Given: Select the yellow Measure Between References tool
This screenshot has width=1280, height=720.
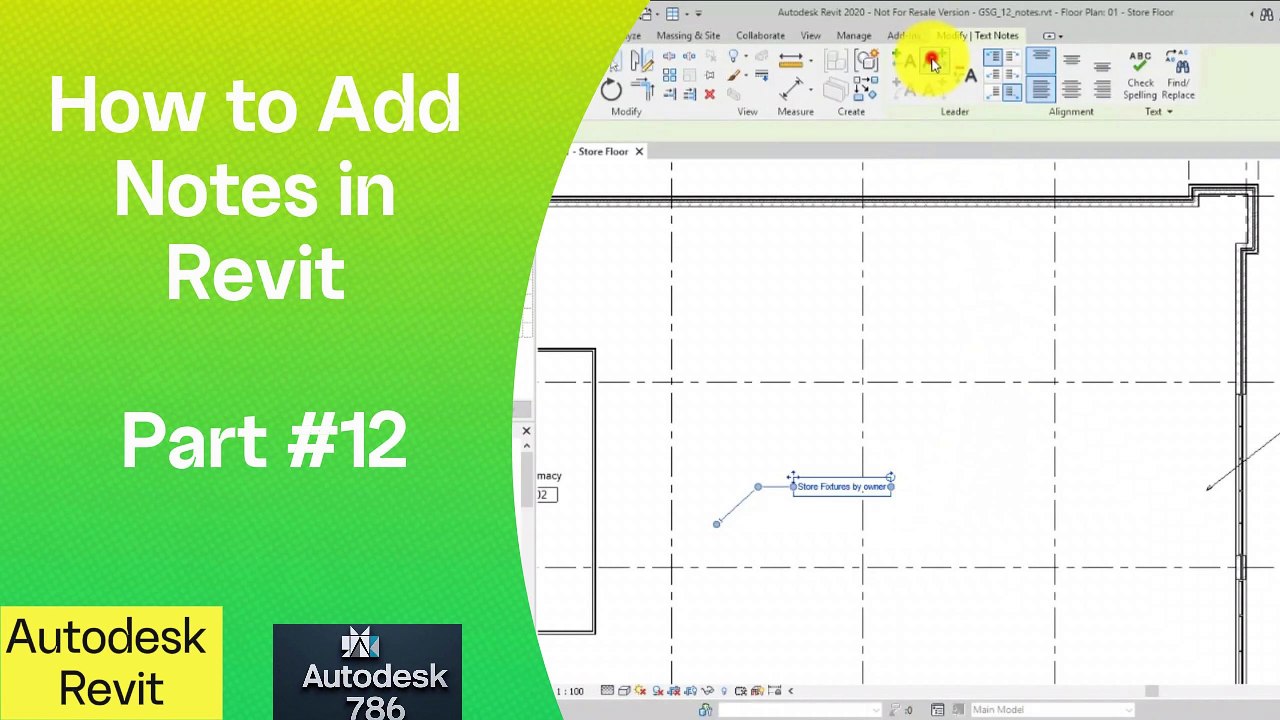Looking at the screenshot, I should [790, 60].
